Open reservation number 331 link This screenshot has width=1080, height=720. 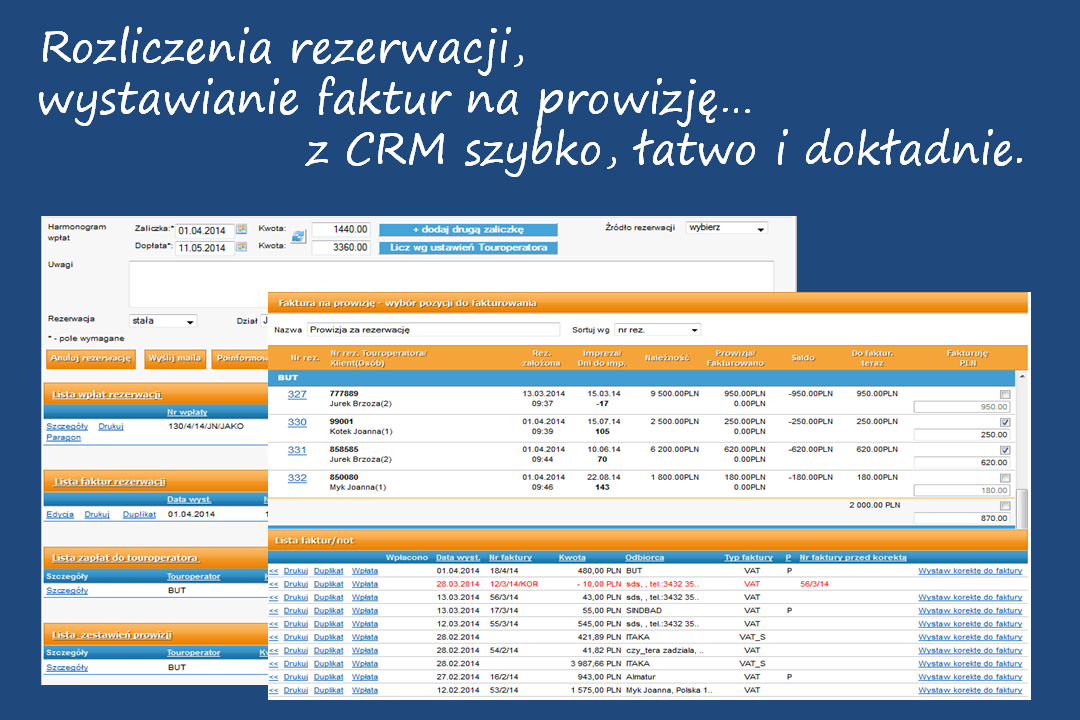click(297, 451)
